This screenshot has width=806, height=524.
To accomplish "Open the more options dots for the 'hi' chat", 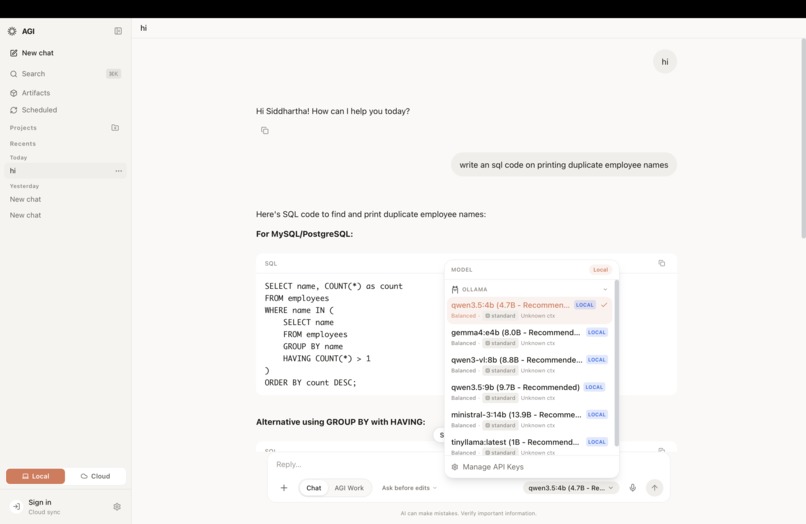I will point(119,171).
